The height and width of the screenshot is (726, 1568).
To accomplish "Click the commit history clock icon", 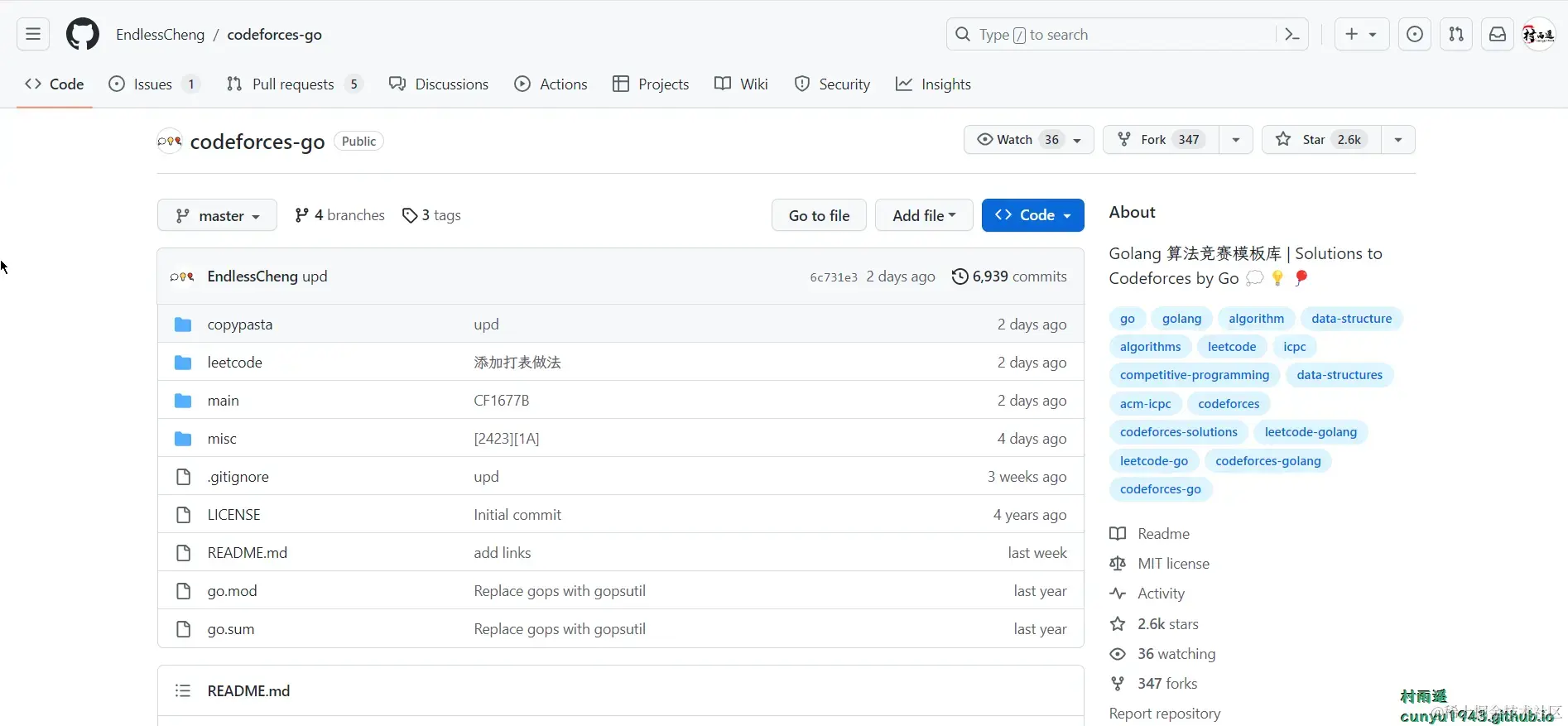I will (x=960, y=276).
